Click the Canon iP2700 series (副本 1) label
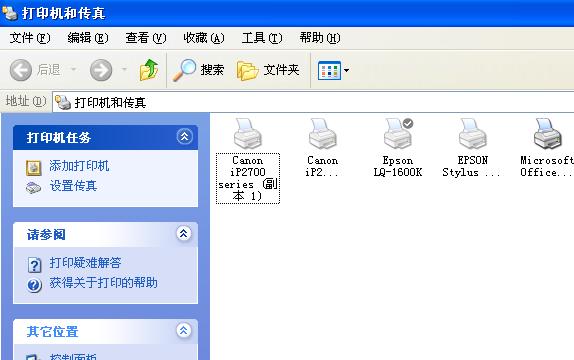The image size is (574, 360). coord(248,178)
